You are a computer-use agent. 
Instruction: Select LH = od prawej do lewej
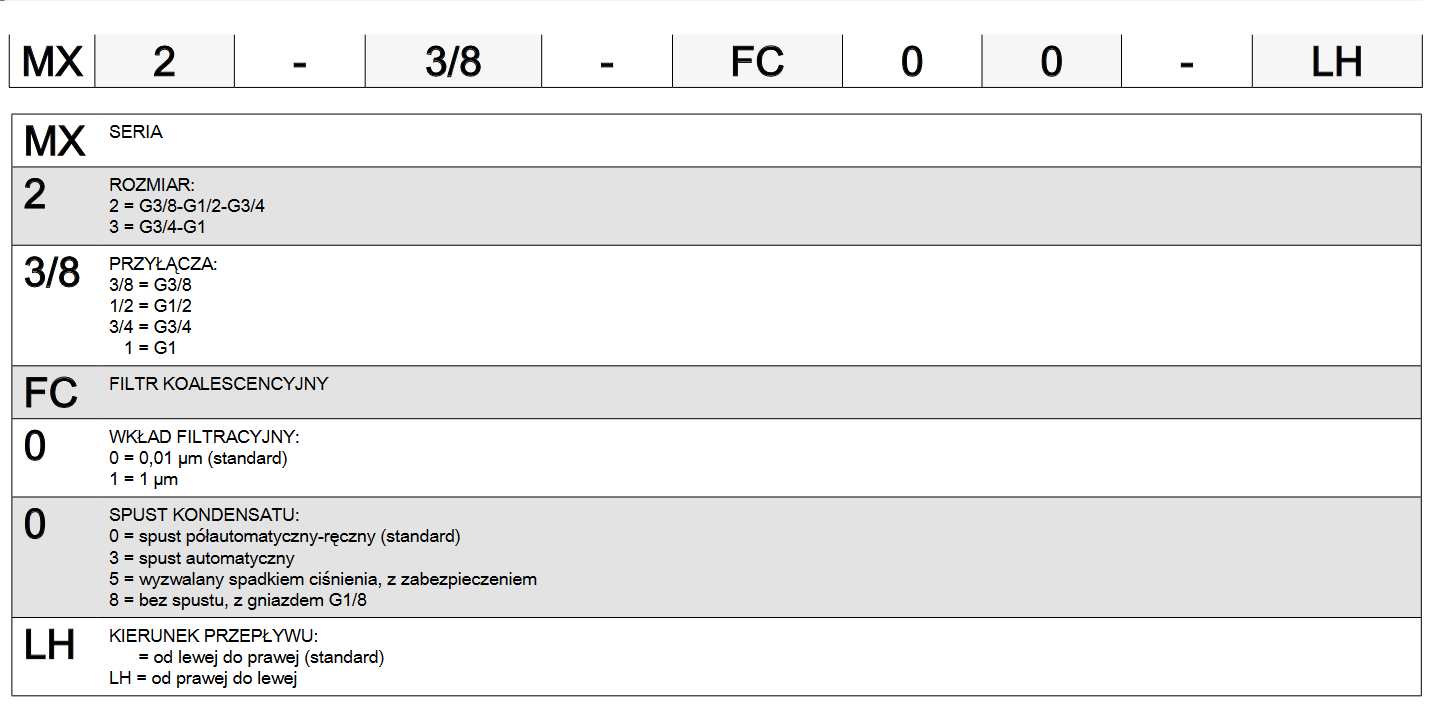tap(203, 678)
